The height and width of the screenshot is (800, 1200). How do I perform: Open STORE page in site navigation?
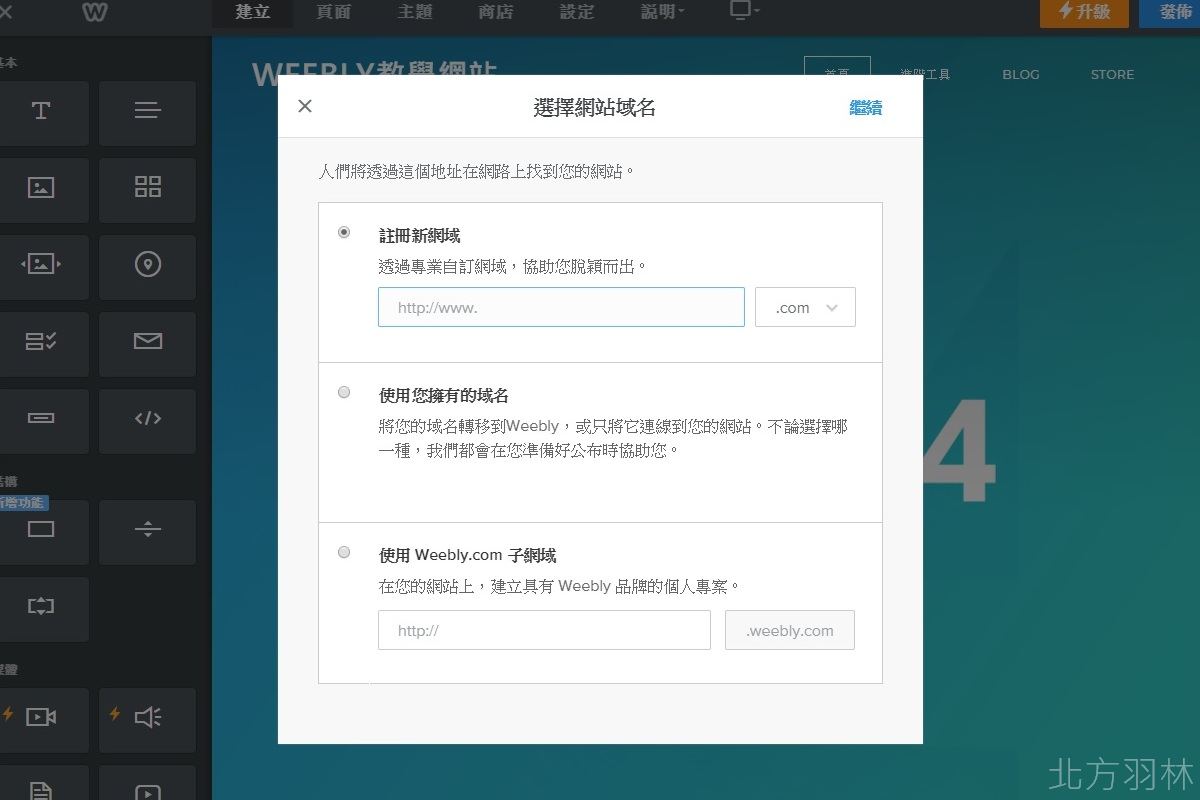[1112, 74]
